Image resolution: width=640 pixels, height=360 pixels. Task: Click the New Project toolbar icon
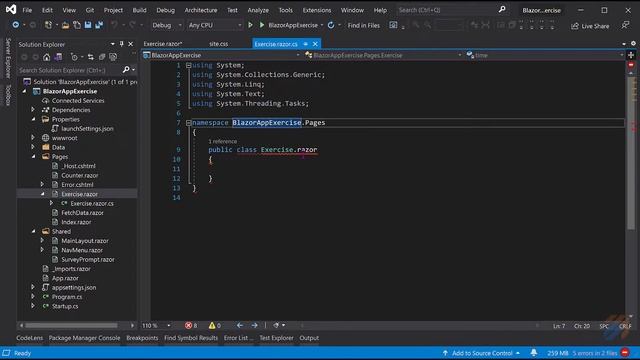coord(48,25)
